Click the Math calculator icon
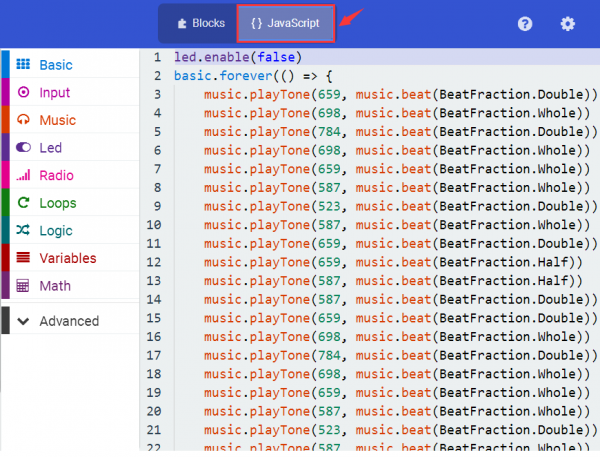Screen dimensions: 600x457 pyautogui.click(x=23, y=286)
